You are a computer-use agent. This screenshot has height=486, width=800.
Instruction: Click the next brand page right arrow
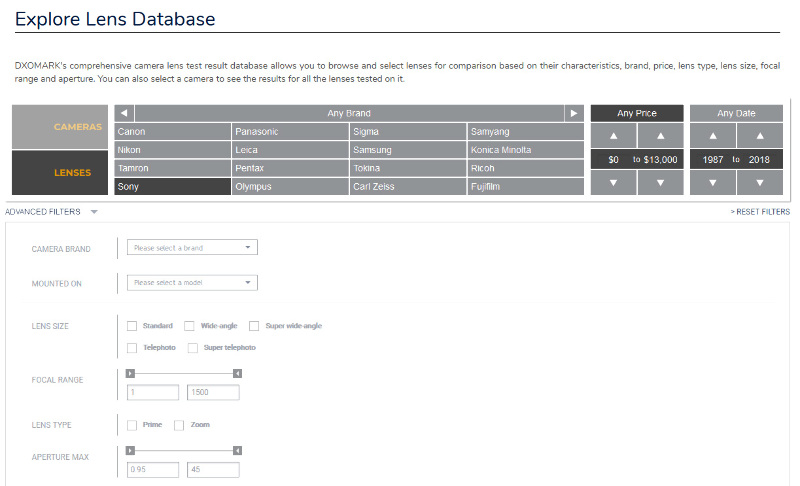(x=574, y=113)
